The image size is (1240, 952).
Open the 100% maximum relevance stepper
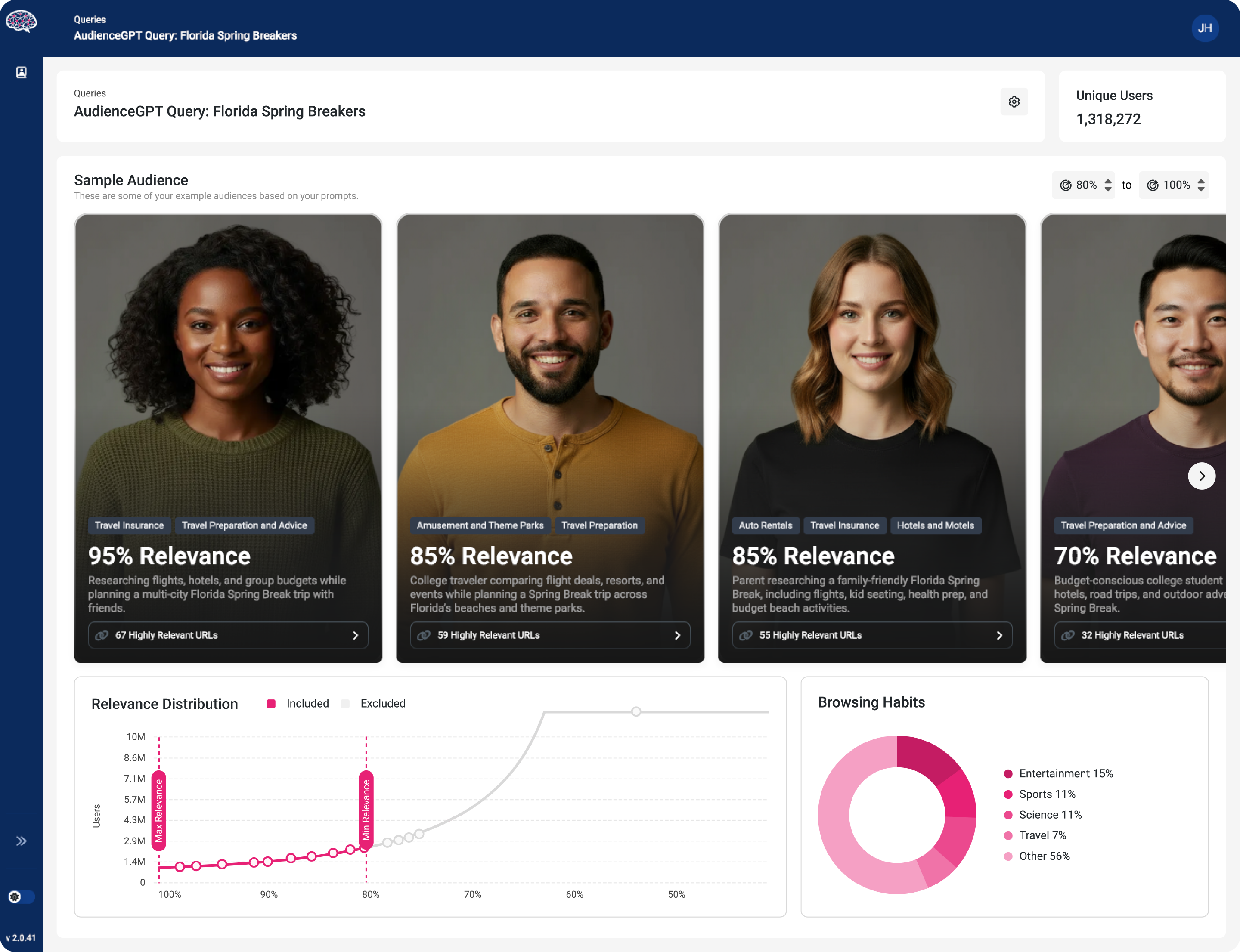point(1200,185)
